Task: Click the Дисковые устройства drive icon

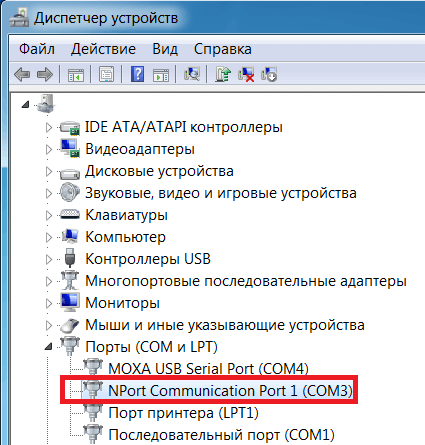Action: [x=70, y=173]
